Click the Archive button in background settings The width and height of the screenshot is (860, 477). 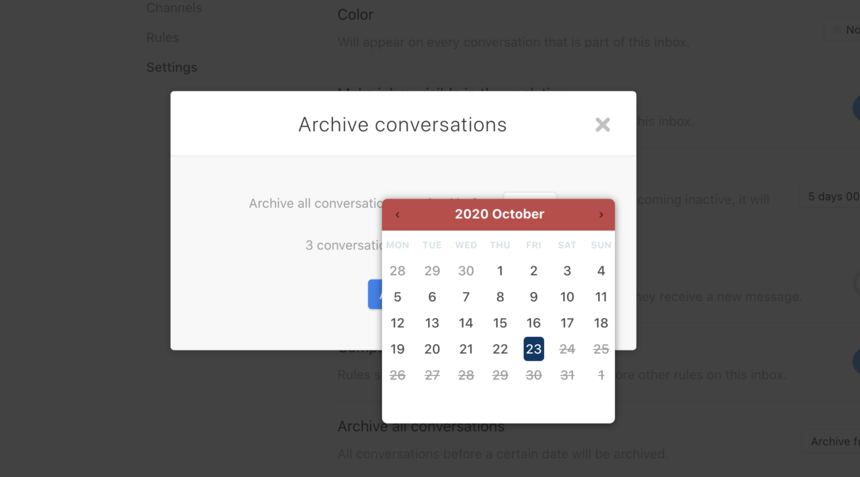831,442
